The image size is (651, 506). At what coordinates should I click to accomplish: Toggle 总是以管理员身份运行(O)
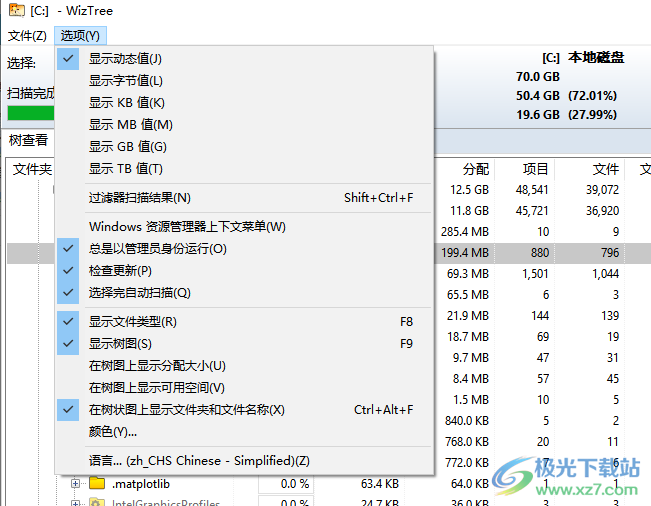coord(245,249)
